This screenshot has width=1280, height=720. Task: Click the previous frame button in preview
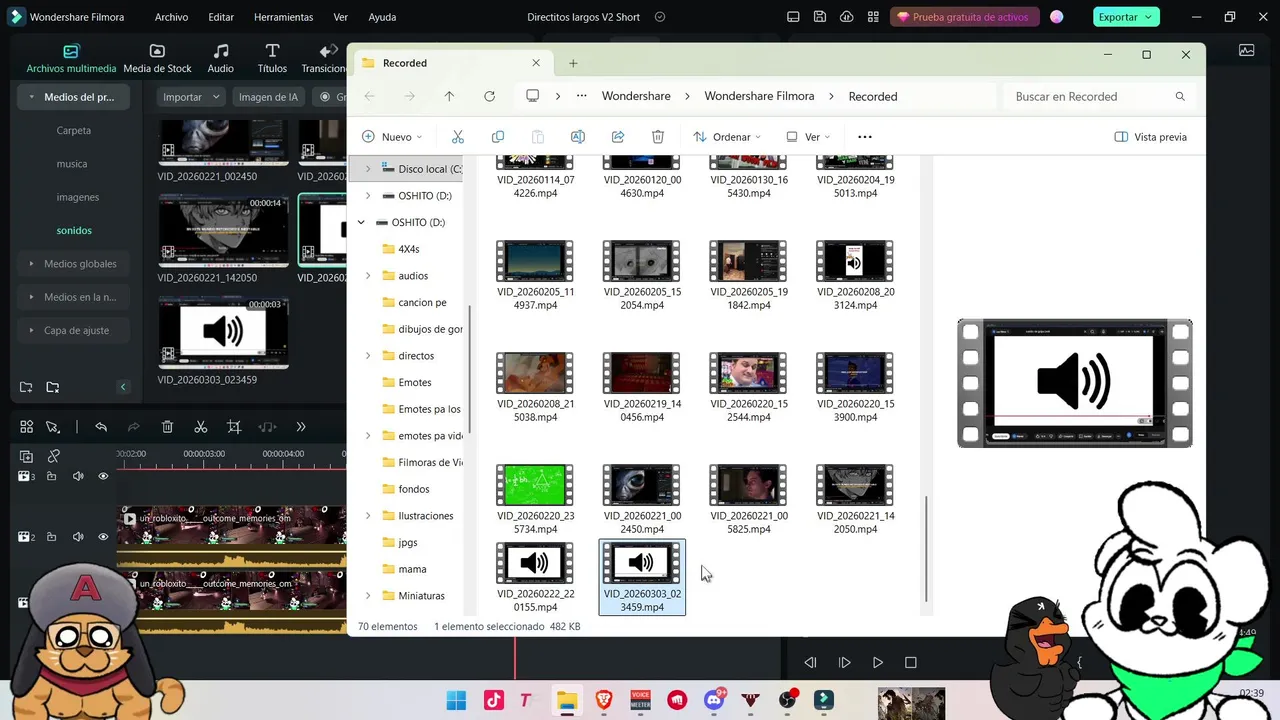point(811,663)
